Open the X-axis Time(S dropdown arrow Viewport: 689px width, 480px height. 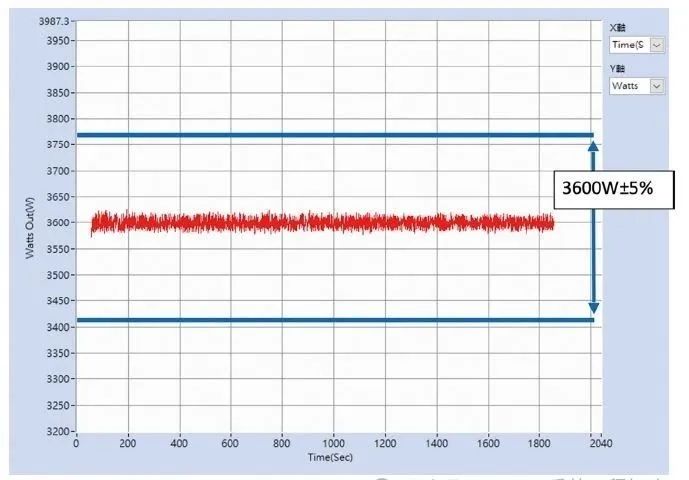[x=656, y=45]
